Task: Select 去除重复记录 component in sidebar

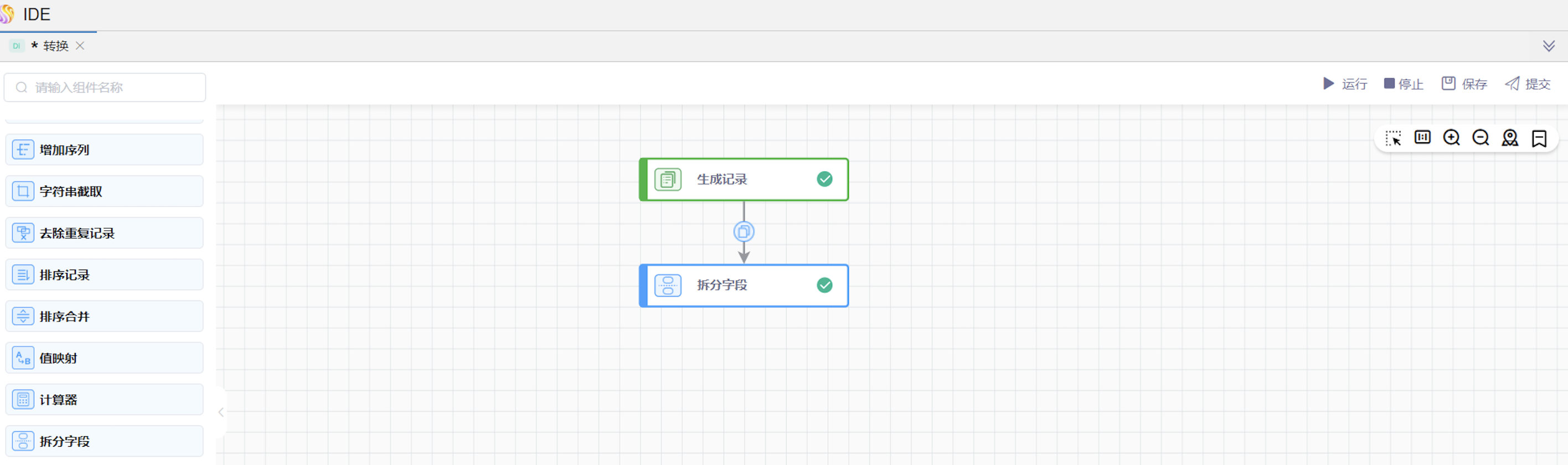Action: click(104, 233)
